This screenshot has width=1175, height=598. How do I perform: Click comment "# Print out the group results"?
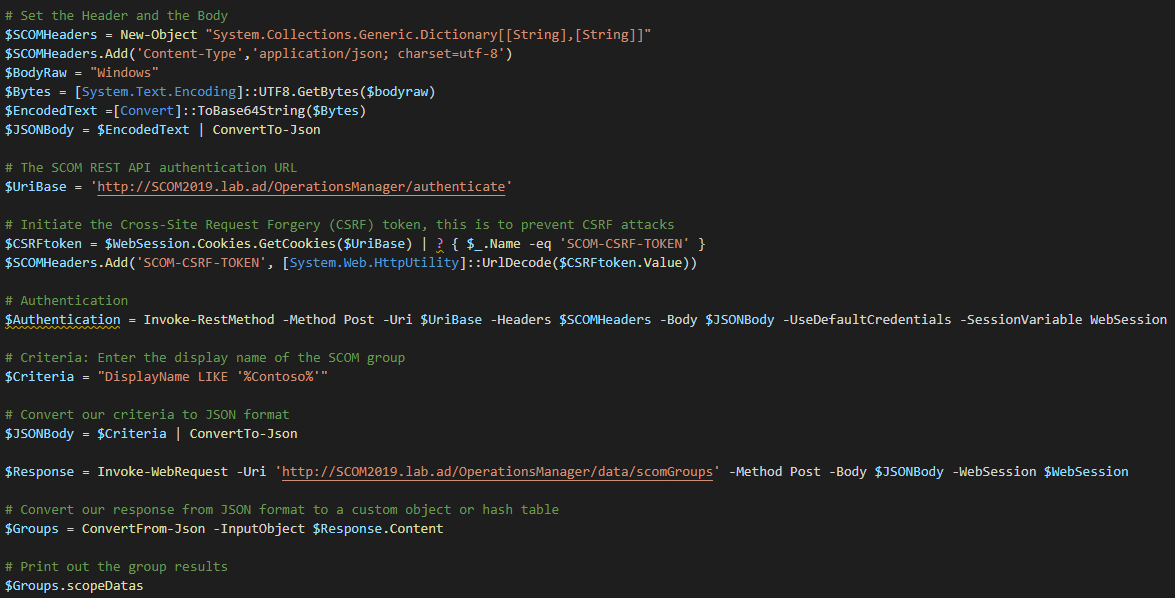click(x=116, y=567)
